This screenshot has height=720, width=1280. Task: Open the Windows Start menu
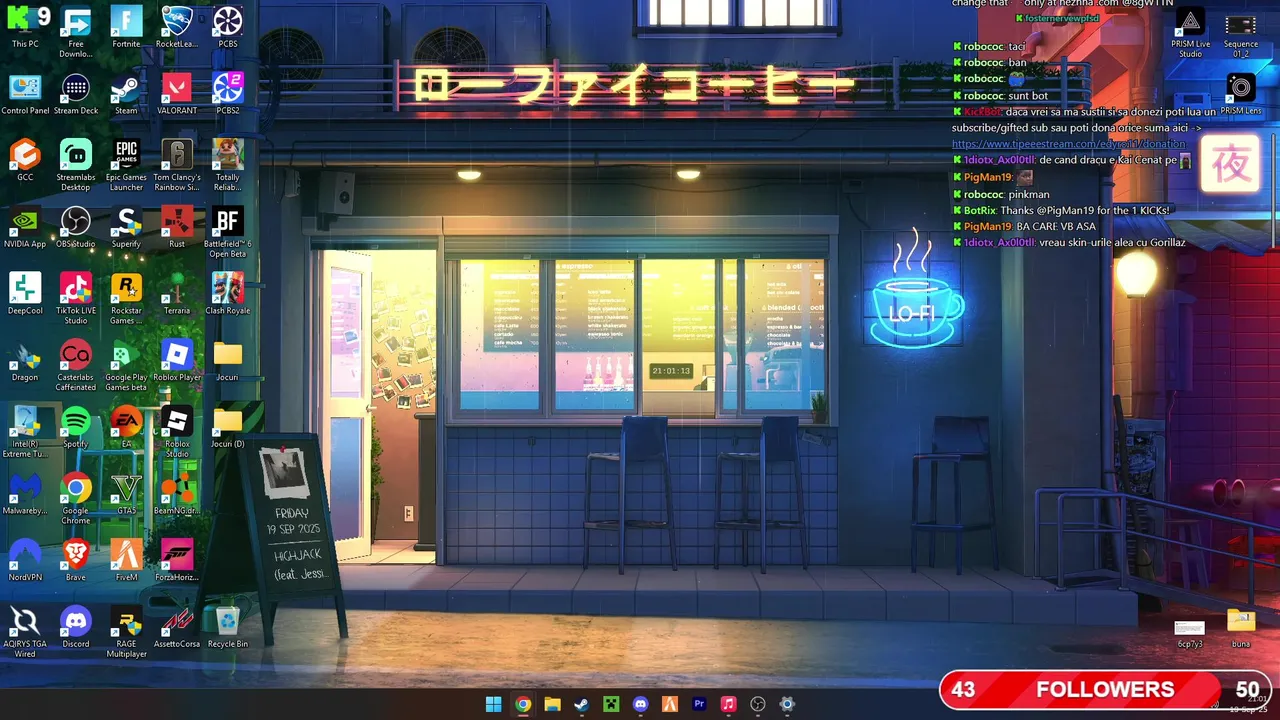[493, 704]
